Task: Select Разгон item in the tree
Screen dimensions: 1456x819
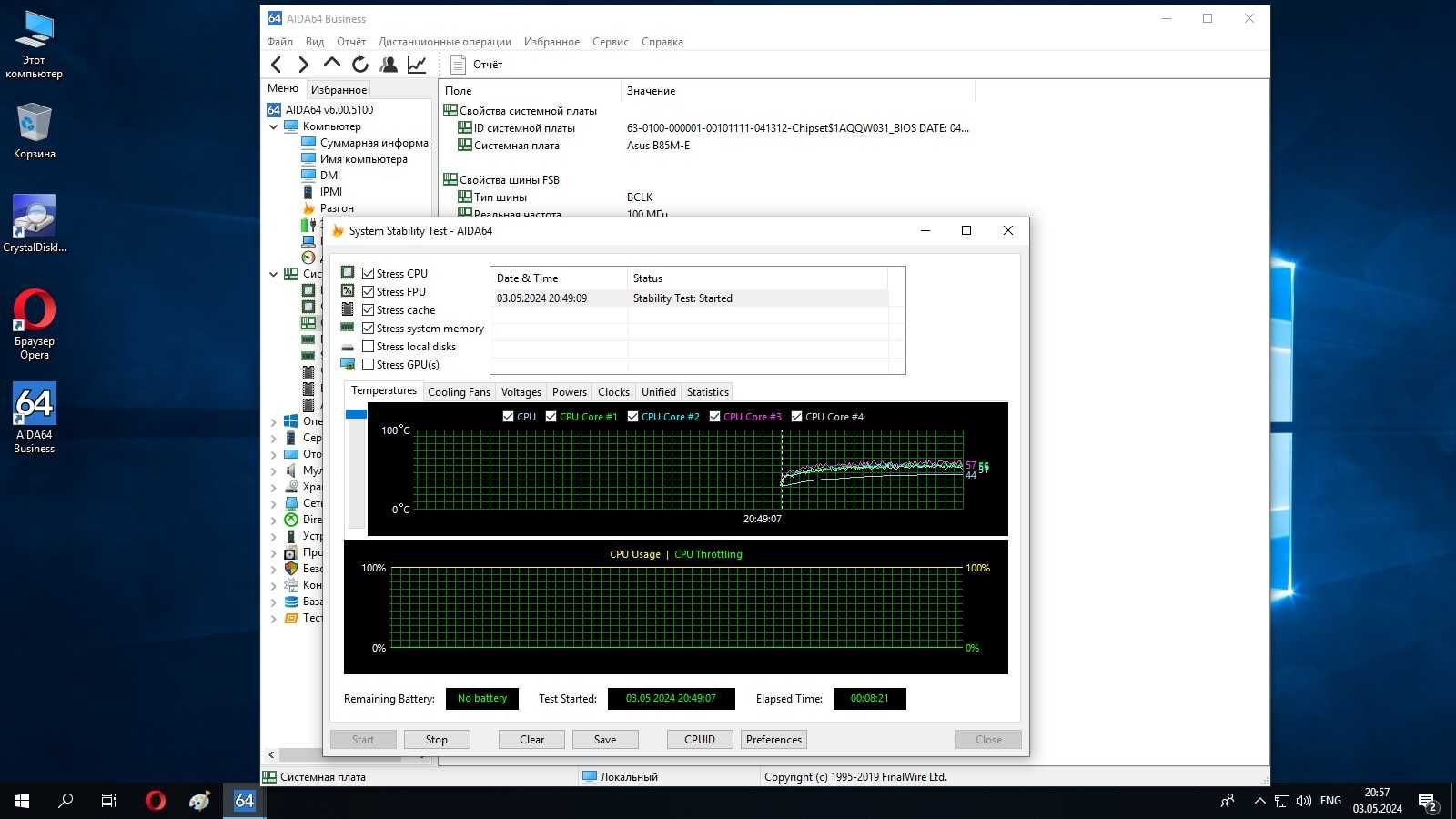Action: [337, 208]
